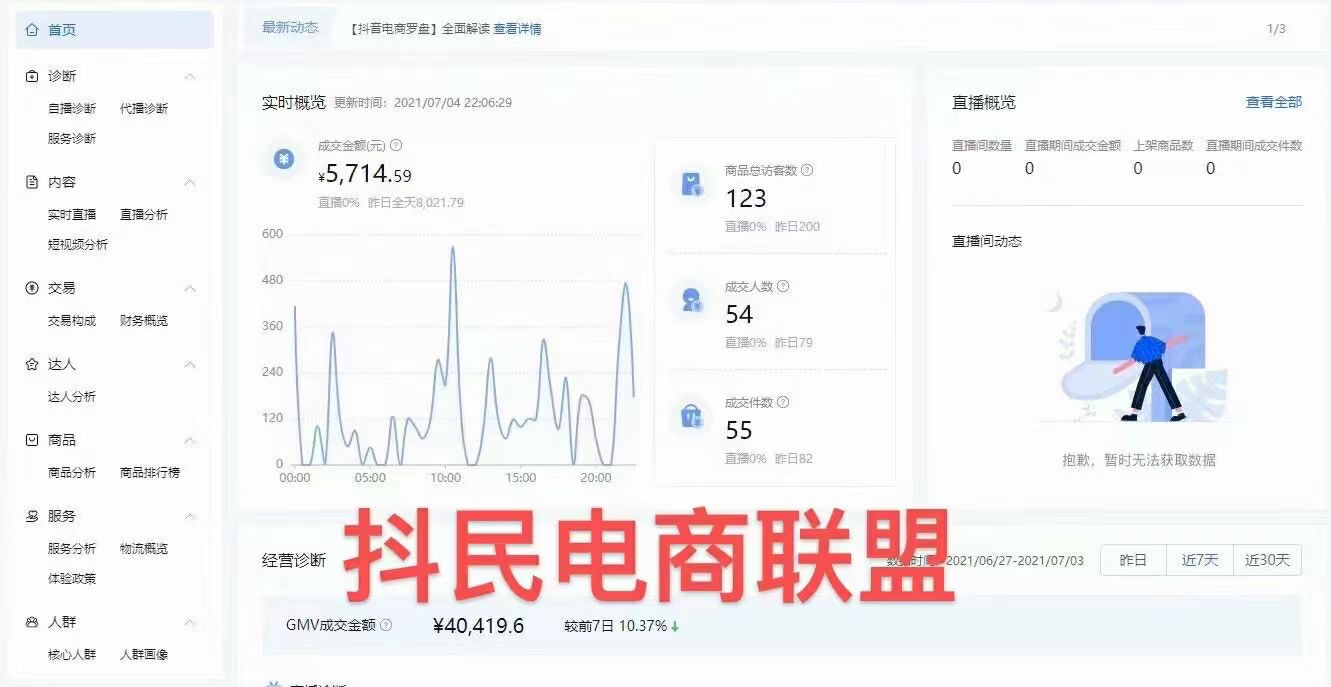This screenshot has width=1331, height=687.
Task: Open 自播诊断 in the sidebar
Action: click(72, 109)
